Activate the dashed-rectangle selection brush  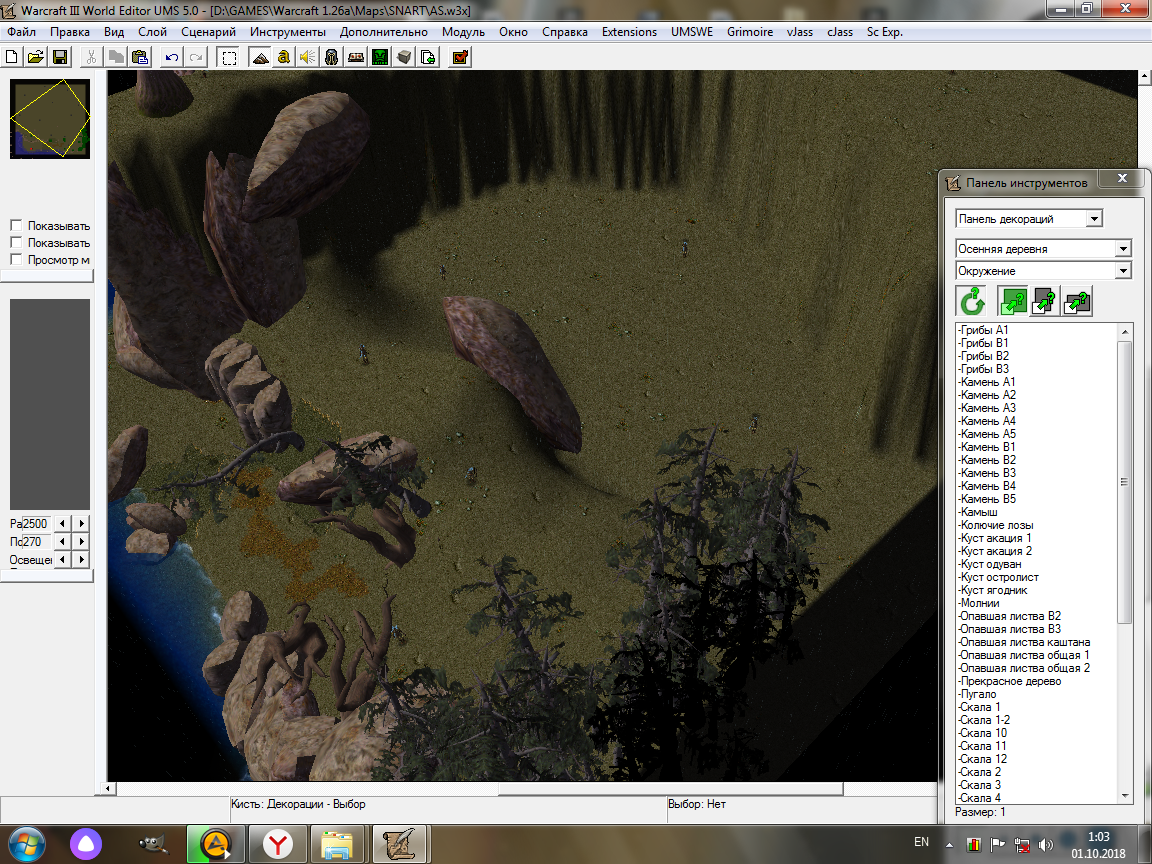(229, 57)
